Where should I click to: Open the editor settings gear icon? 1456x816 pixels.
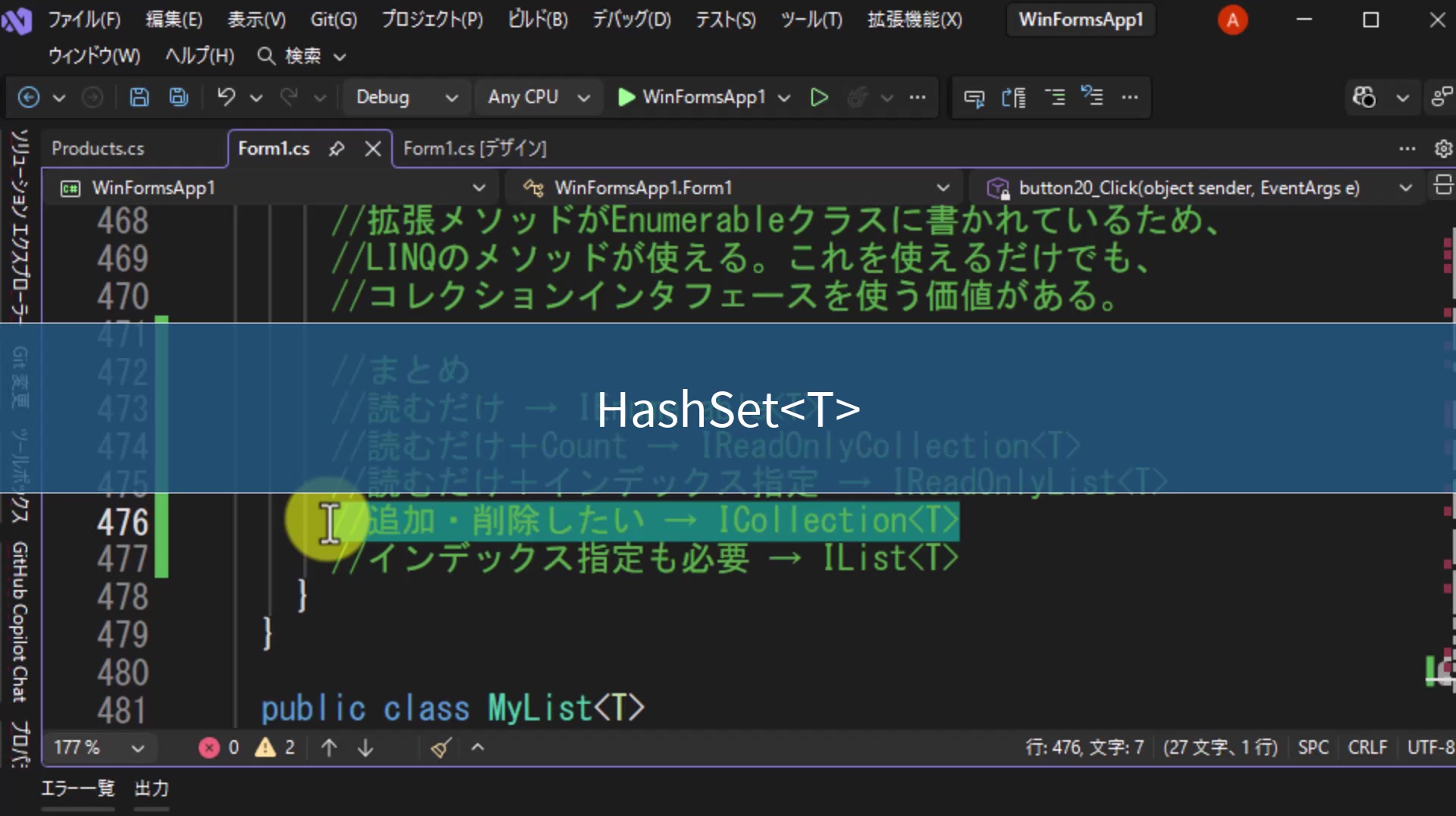point(1443,149)
